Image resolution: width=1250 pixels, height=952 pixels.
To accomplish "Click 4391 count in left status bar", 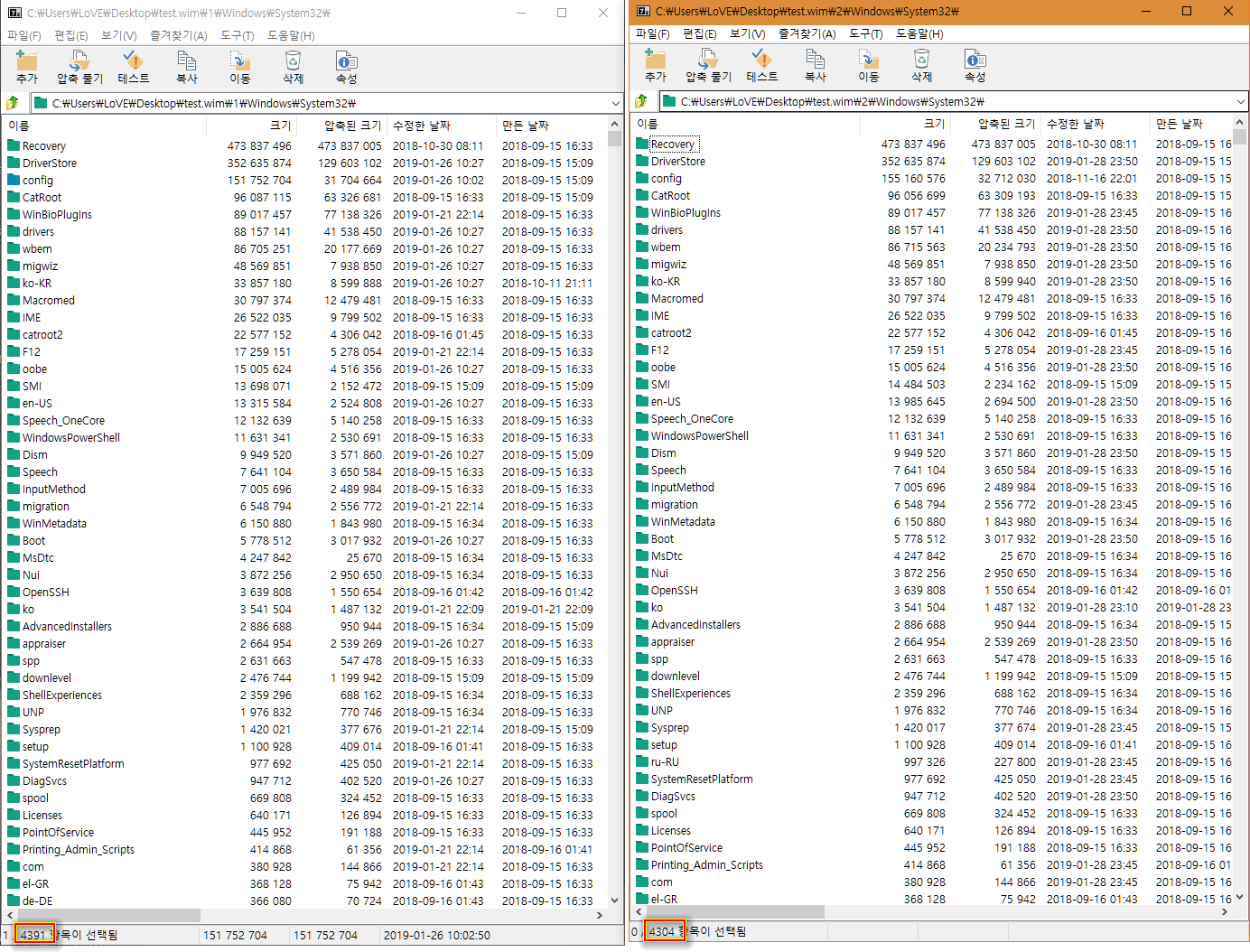I will (x=33, y=935).
